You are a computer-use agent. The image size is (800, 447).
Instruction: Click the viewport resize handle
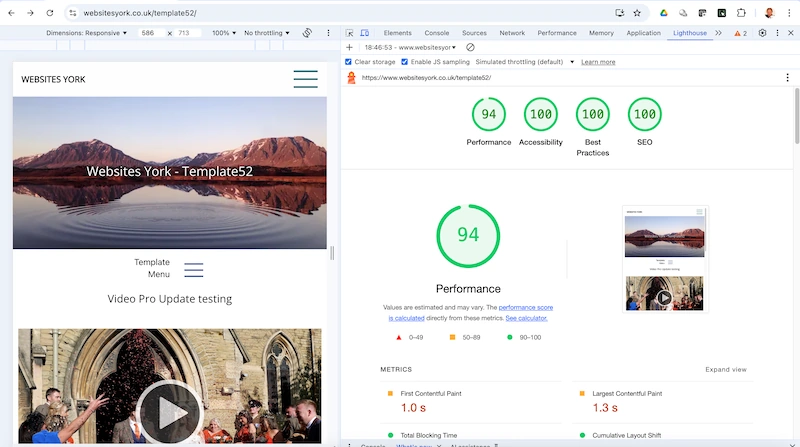pyautogui.click(x=332, y=253)
